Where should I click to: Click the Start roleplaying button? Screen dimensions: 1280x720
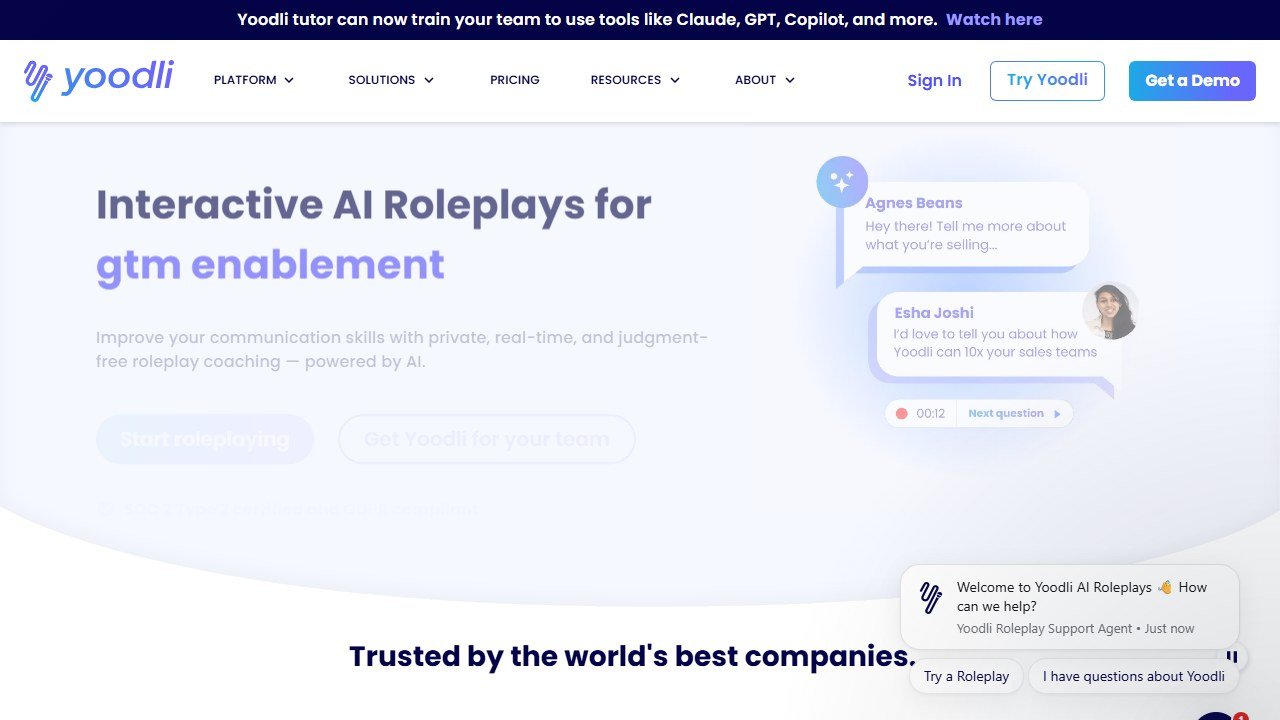point(205,439)
